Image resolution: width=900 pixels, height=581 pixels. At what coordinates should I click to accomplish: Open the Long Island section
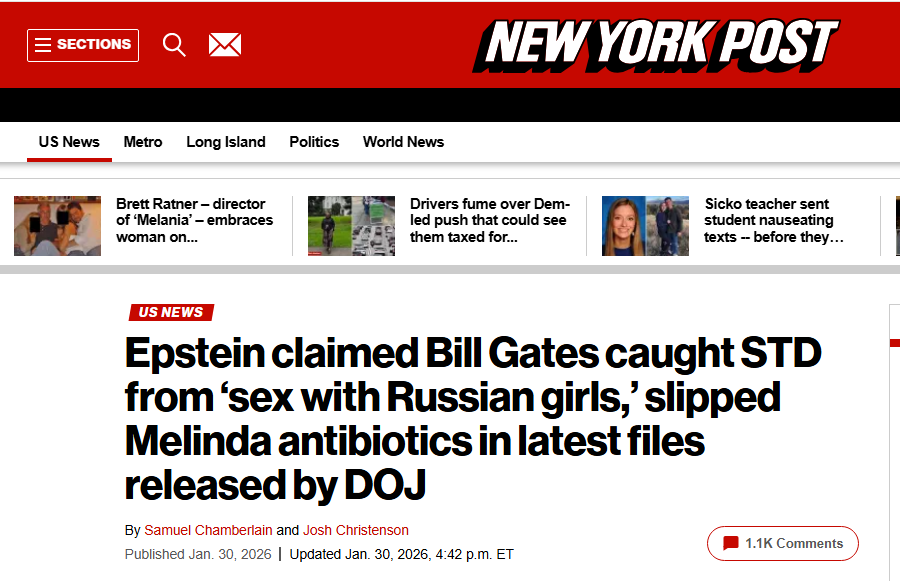coord(226,142)
